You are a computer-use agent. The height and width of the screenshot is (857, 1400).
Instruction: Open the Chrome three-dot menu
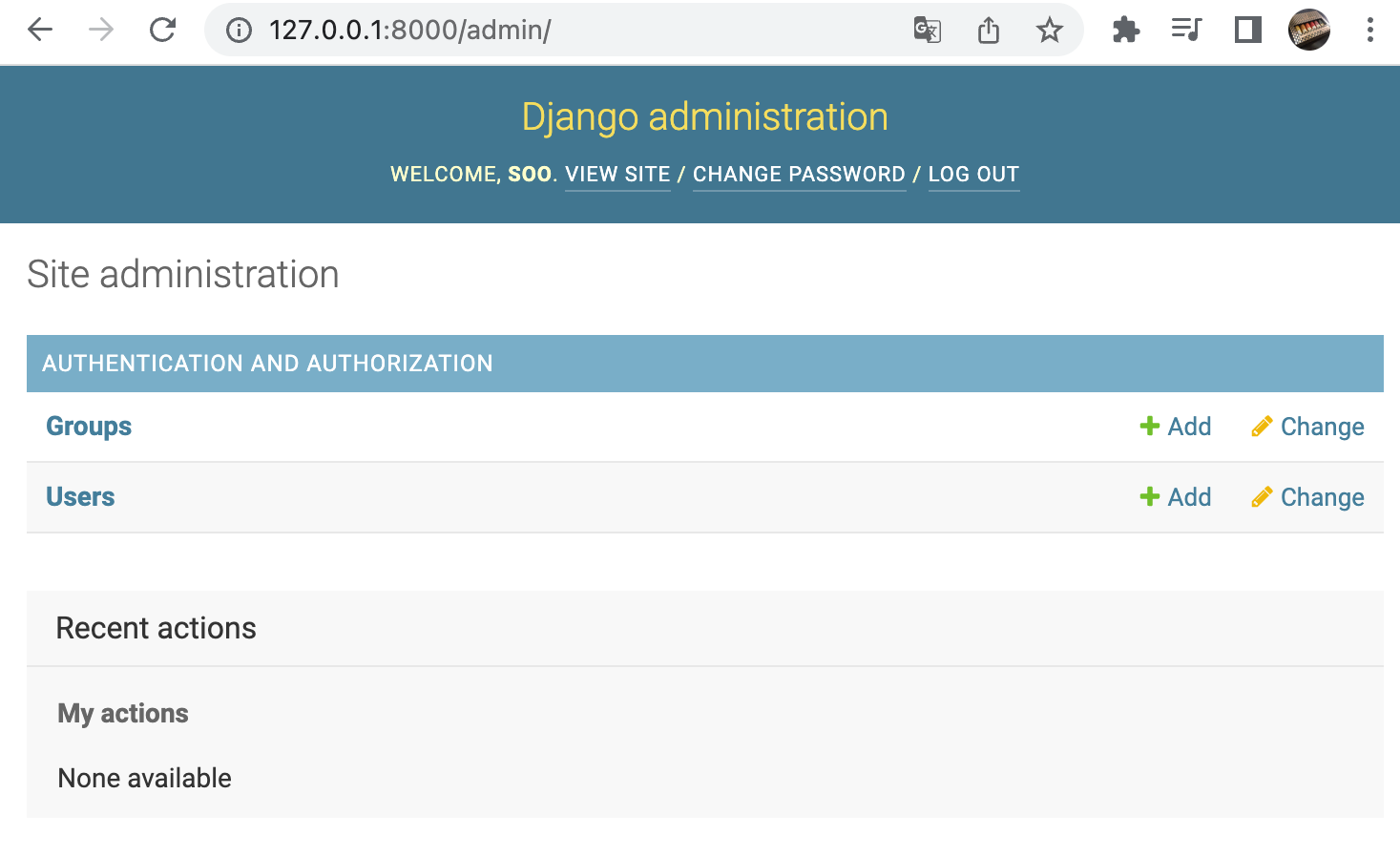(1369, 31)
